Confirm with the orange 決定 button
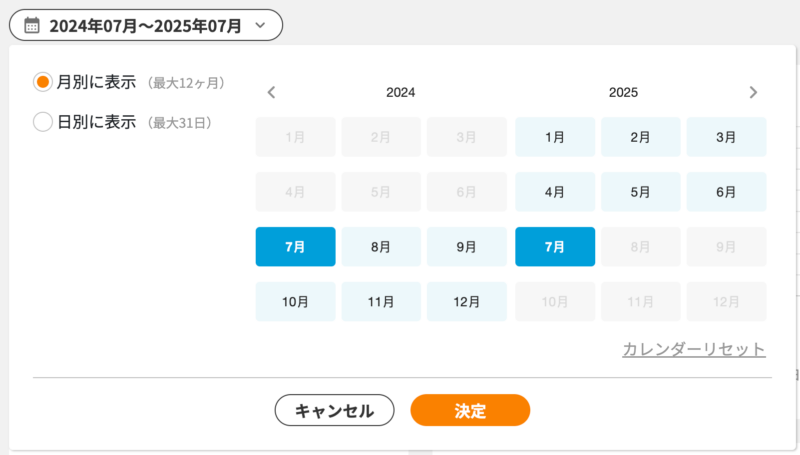Image resolution: width=800 pixels, height=455 pixels. pyautogui.click(x=469, y=410)
